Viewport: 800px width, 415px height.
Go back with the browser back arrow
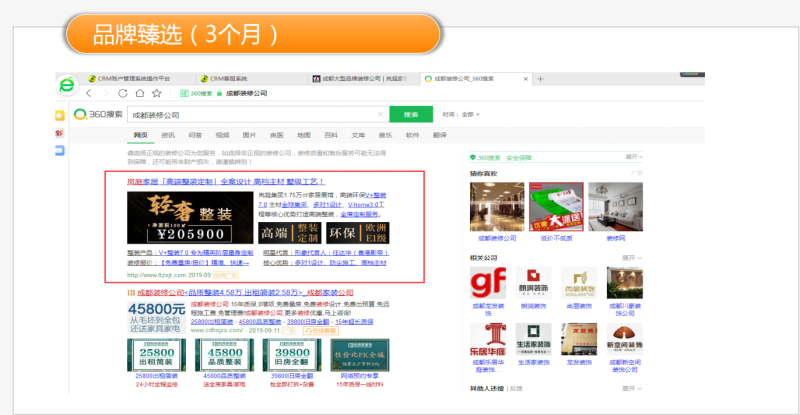coord(89,93)
